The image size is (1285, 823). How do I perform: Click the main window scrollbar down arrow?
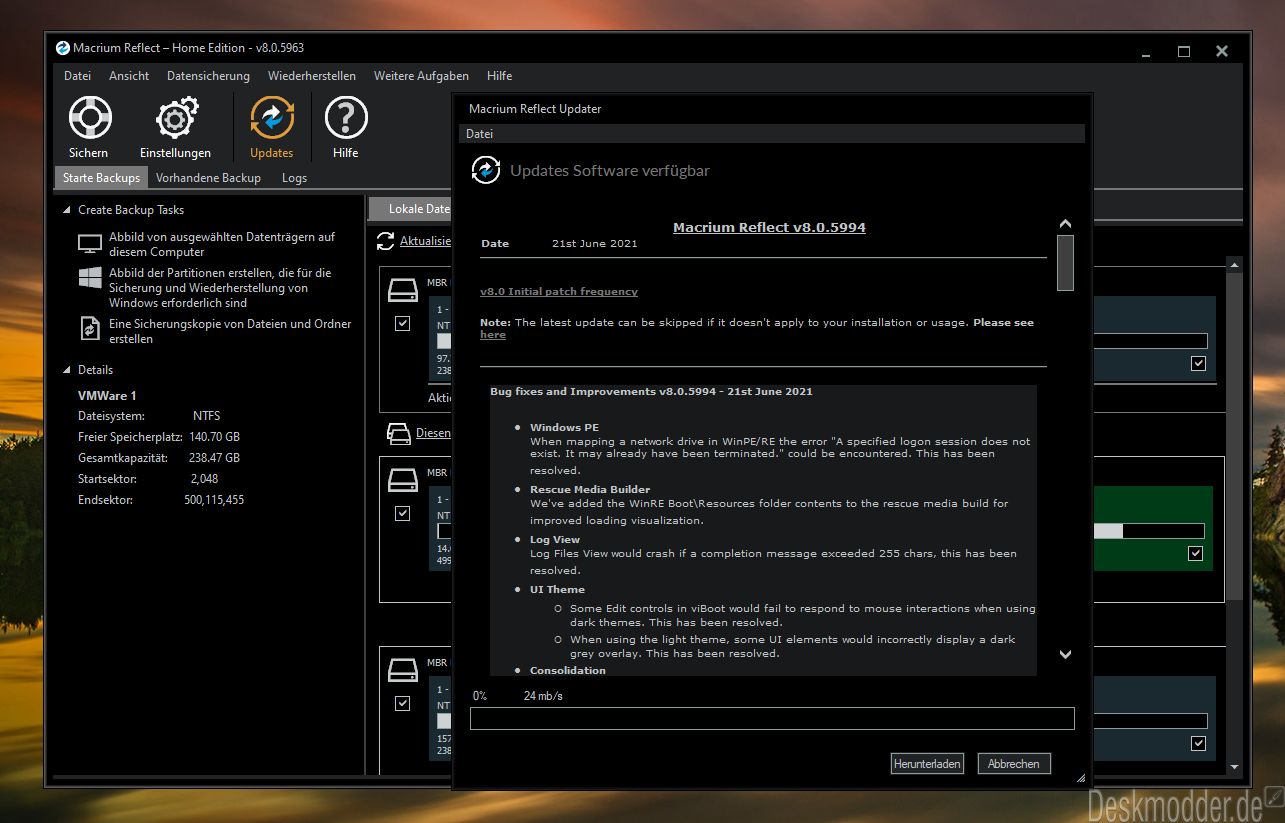point(1235,767)
